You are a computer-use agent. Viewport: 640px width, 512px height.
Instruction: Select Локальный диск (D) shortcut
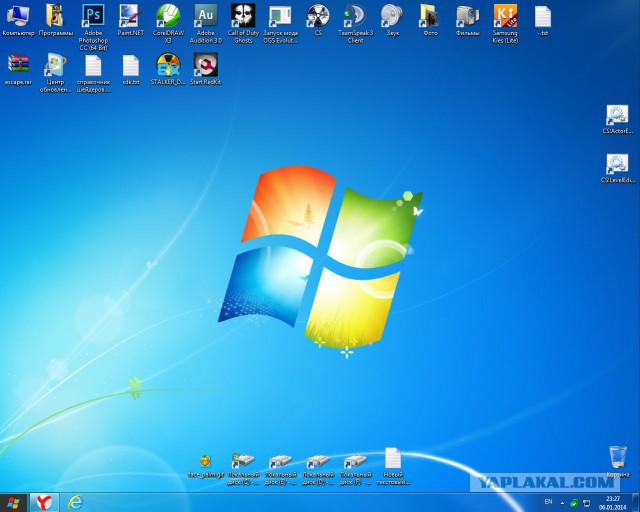coord(318,470)
